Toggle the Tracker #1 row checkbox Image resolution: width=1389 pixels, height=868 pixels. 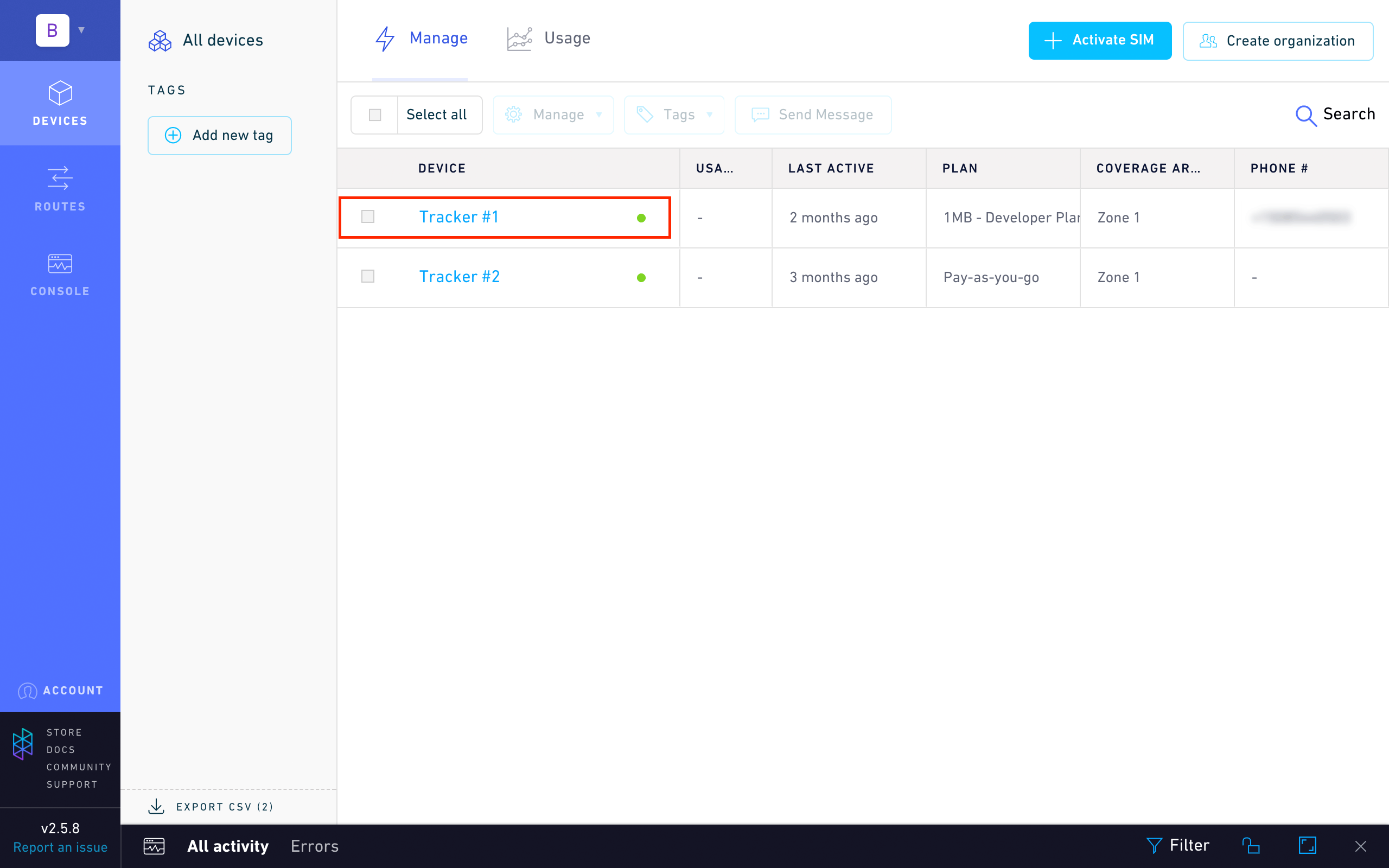coord(369,217)
